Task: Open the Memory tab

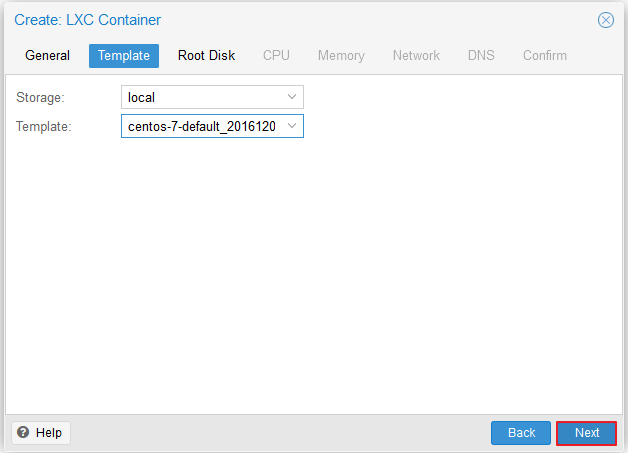Action: pos(341,56)
